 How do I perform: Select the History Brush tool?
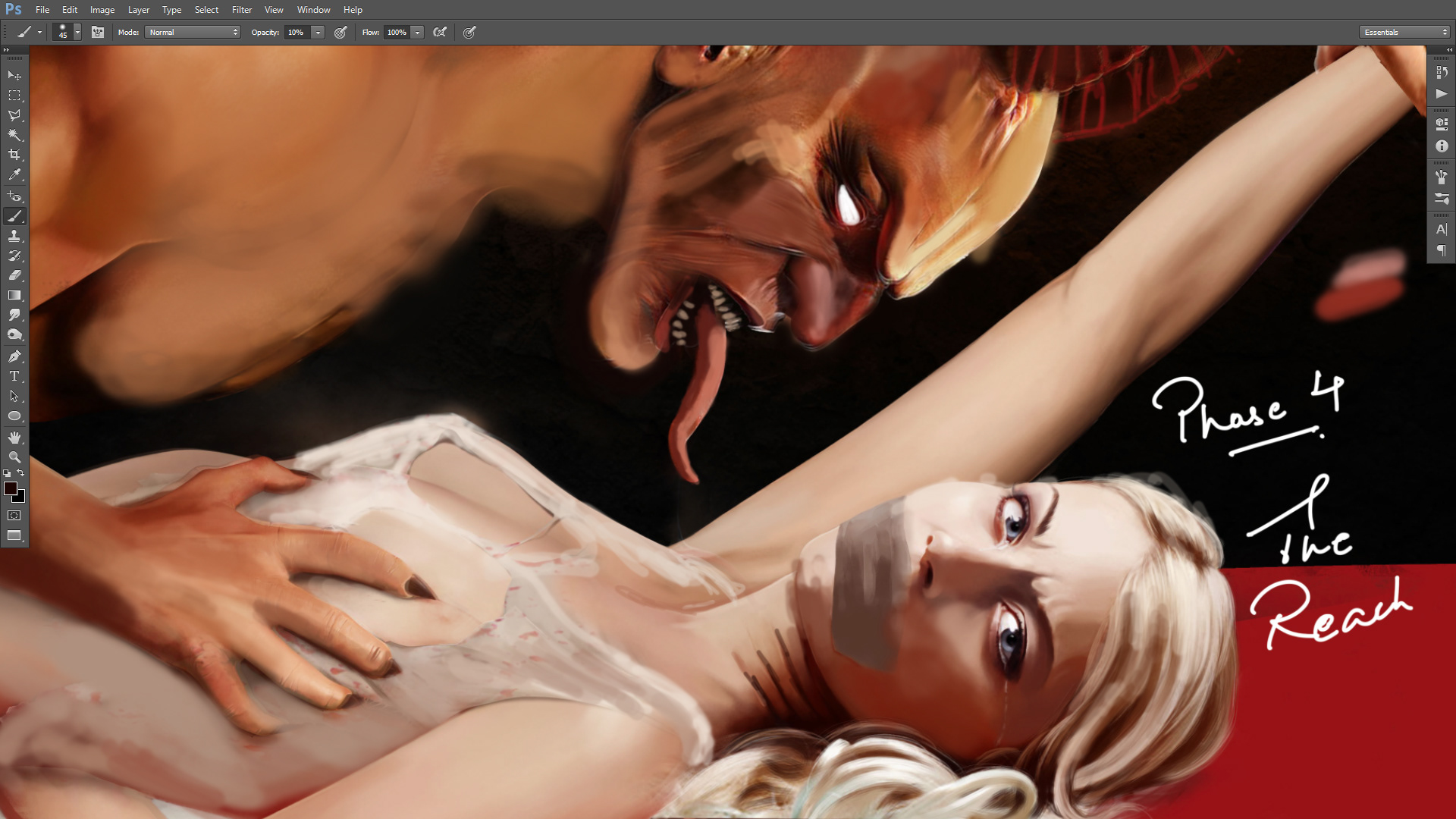14,256
